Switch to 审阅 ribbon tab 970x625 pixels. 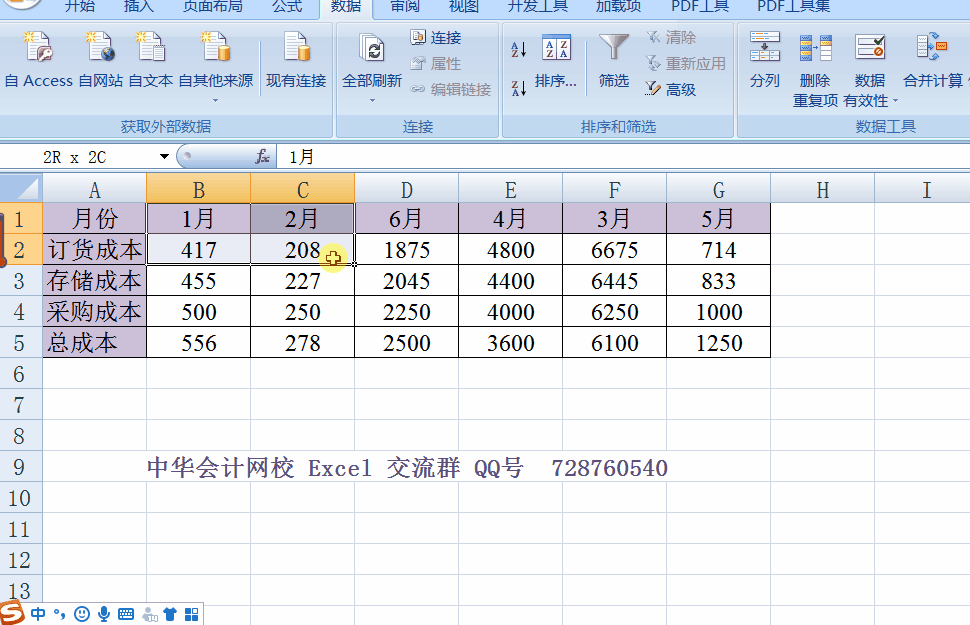(405, 6)
